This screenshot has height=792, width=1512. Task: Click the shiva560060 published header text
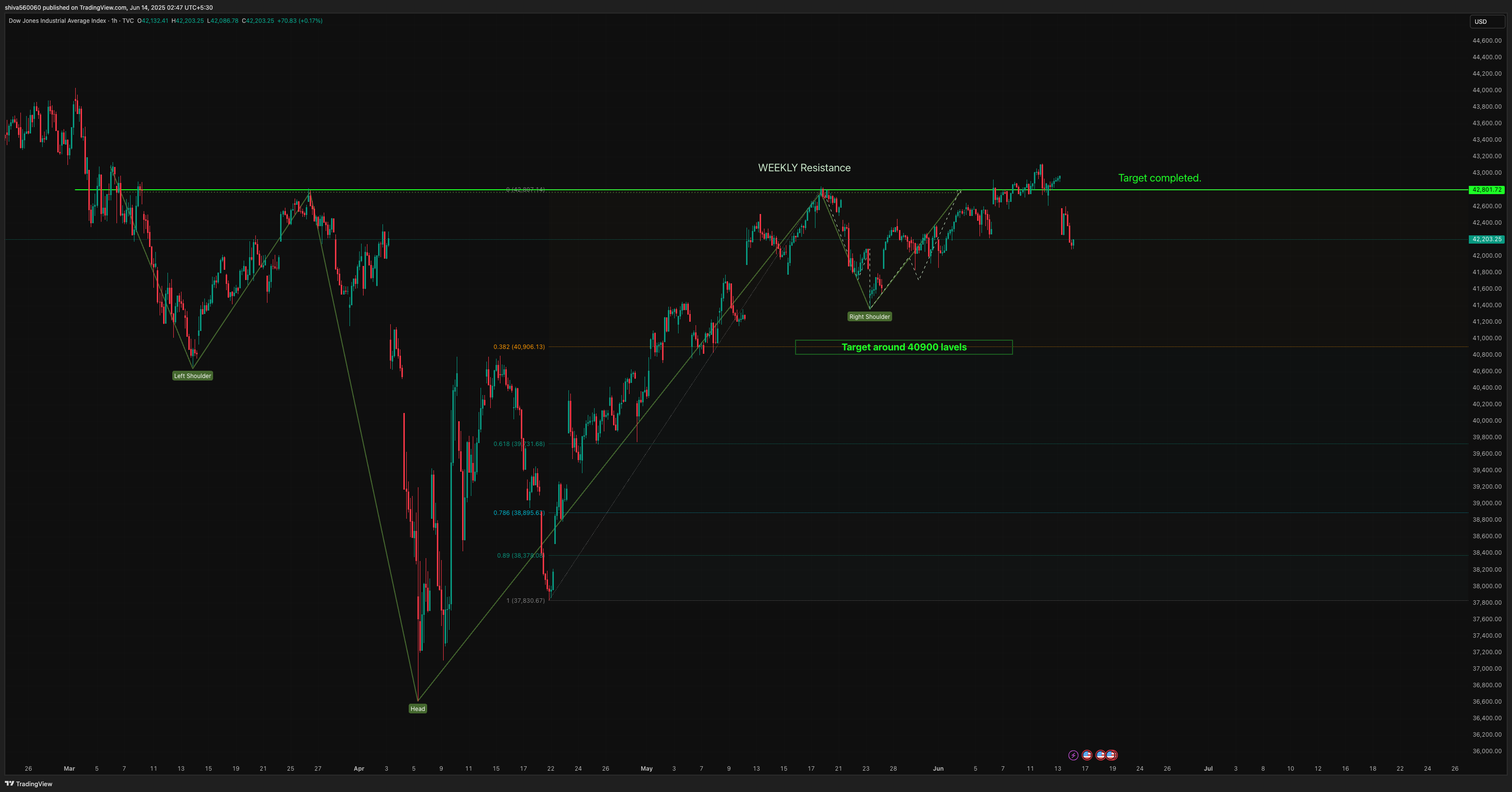coord(109,8)
